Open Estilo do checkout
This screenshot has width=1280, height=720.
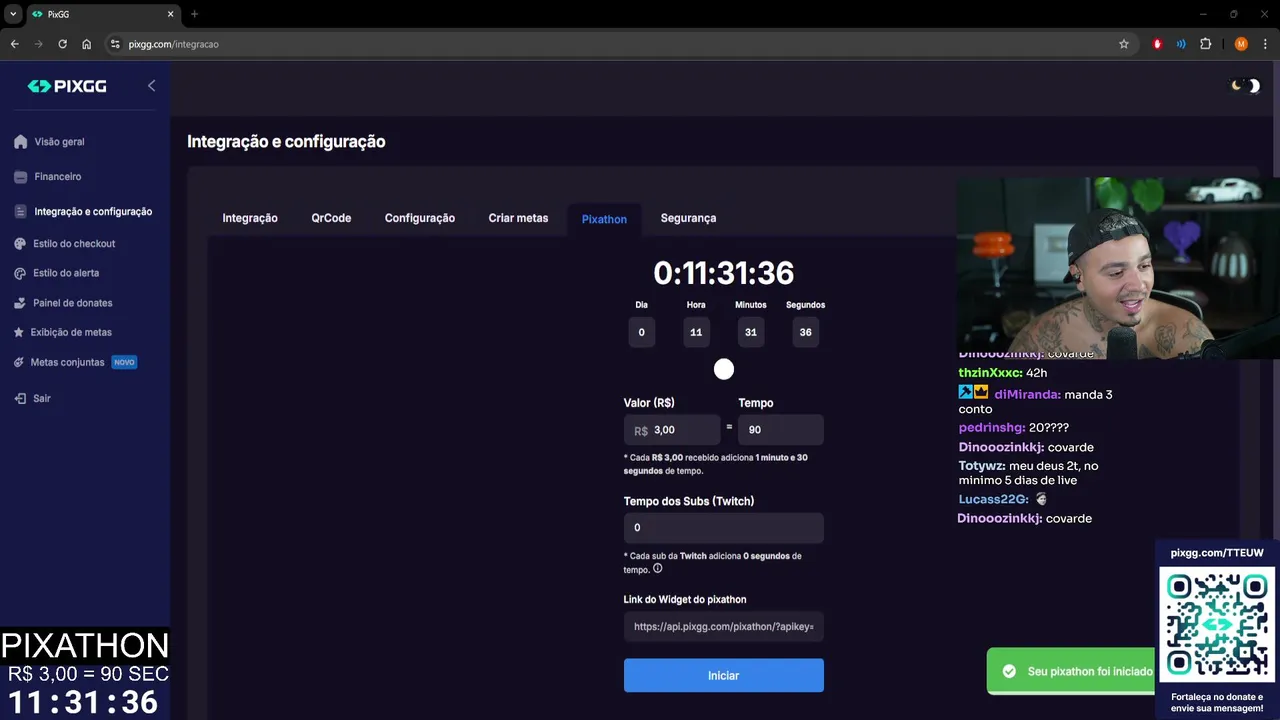point(73,244)
